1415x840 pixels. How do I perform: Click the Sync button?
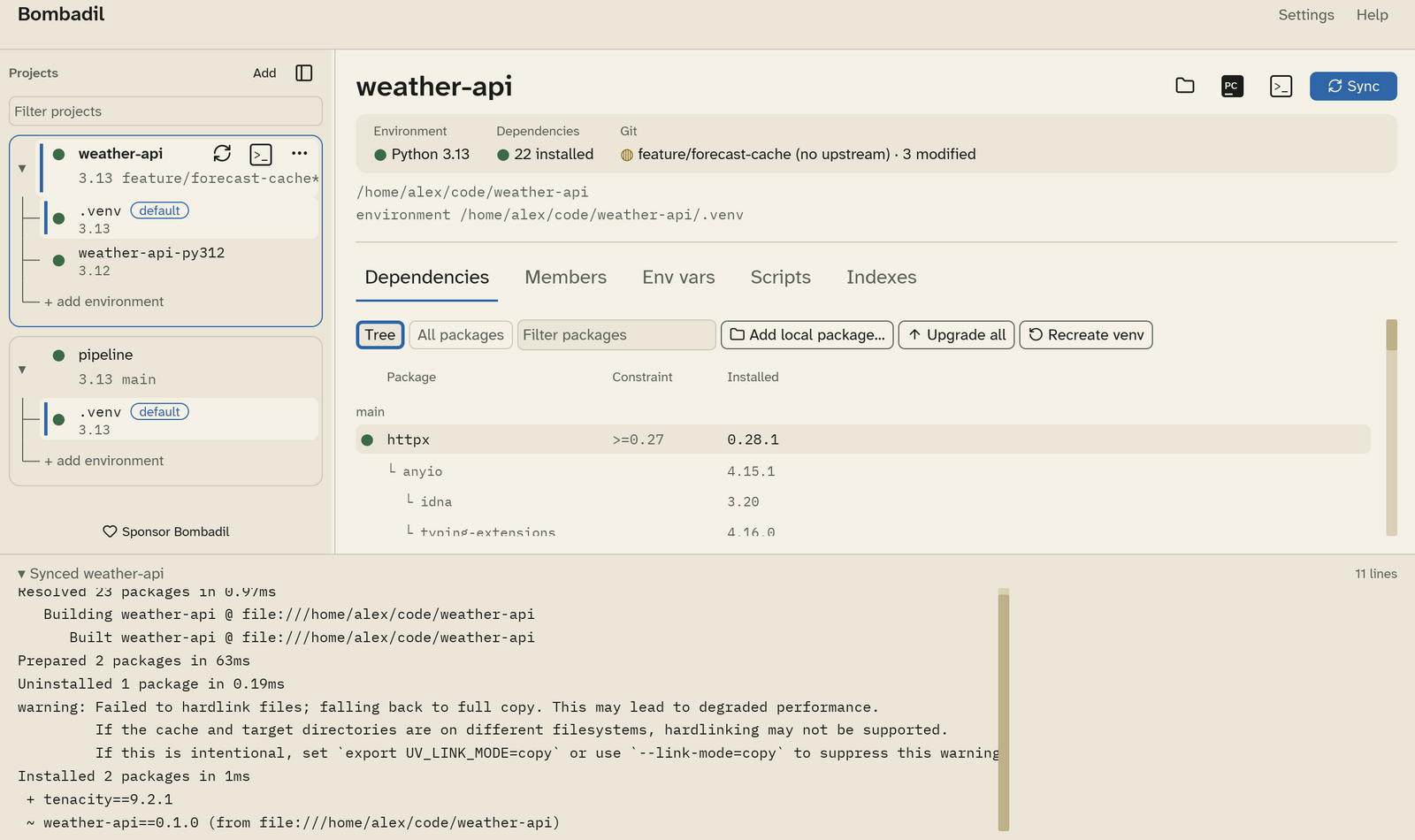(1353, 86)
